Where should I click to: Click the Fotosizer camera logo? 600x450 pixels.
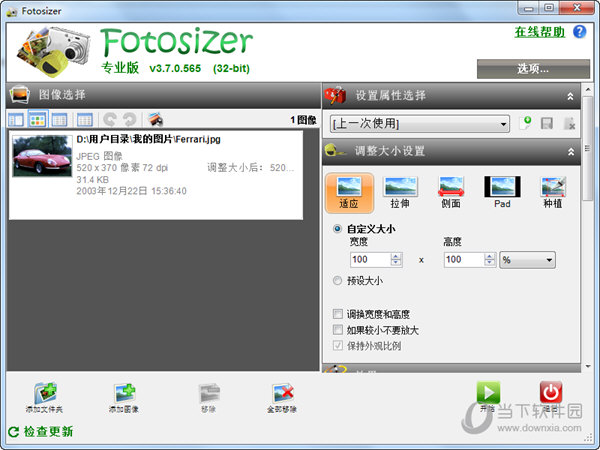click(54, 51)
